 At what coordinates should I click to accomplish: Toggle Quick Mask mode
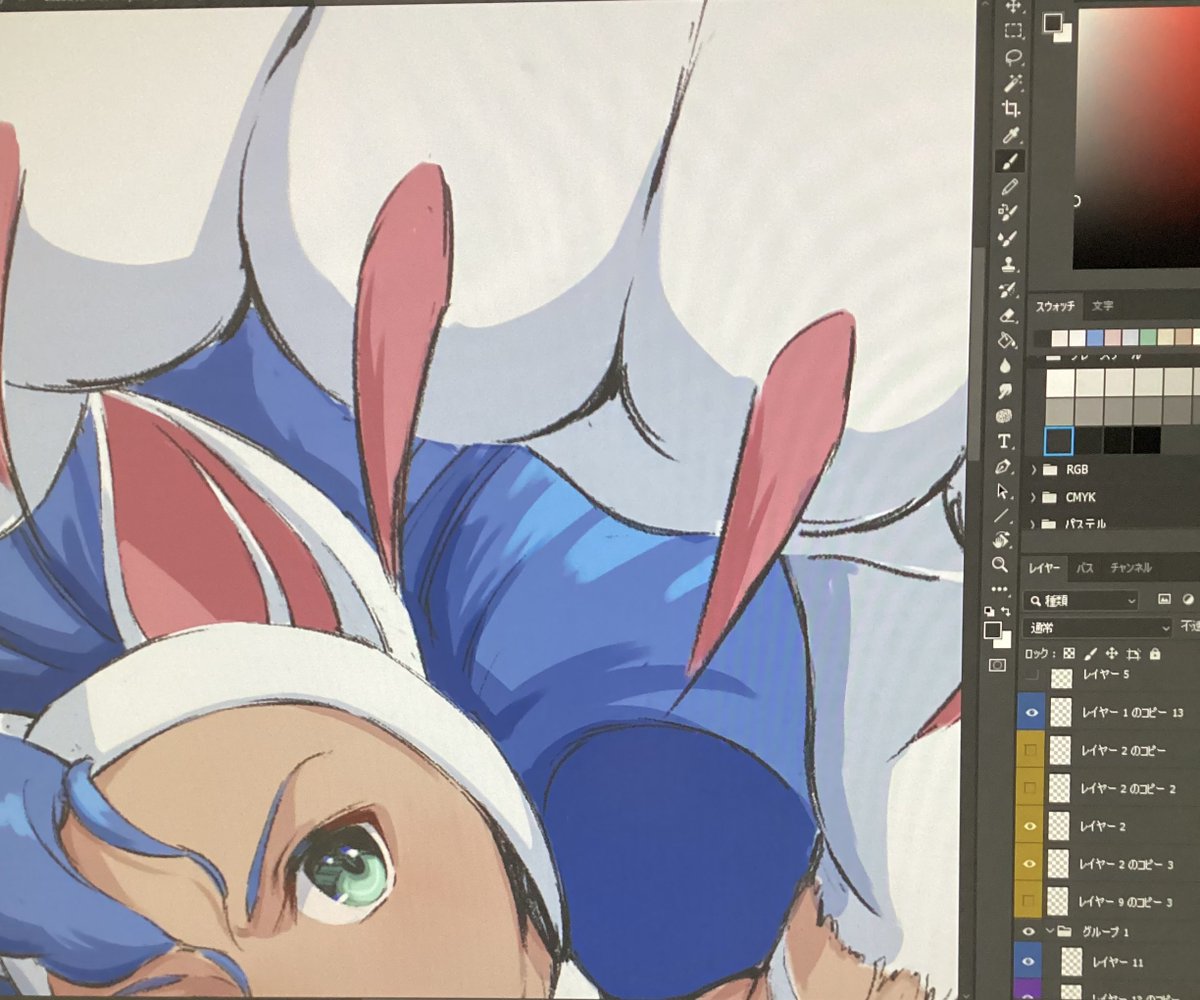pyautogui.click(x=997, y=665)
